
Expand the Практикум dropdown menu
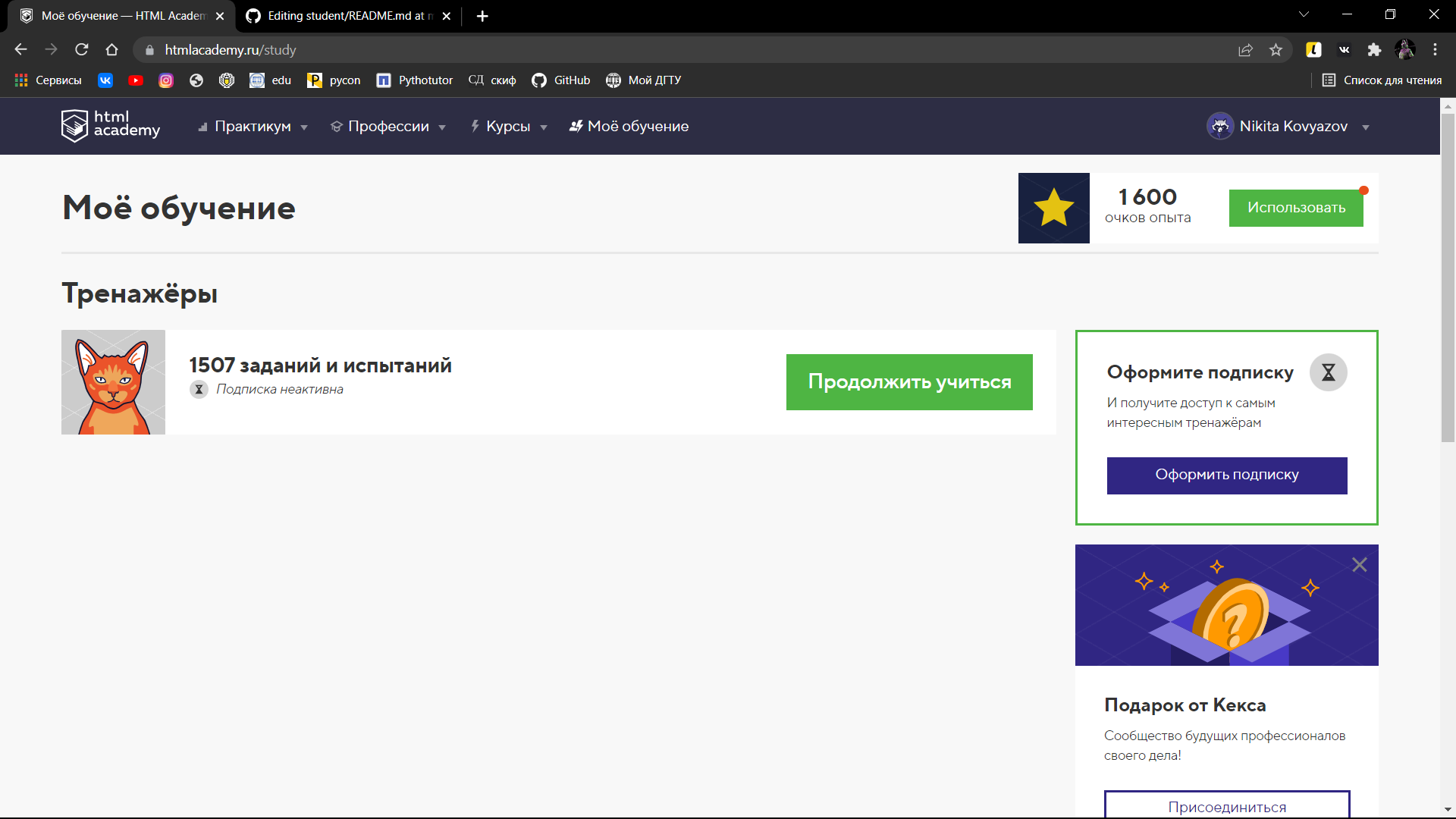pyautogui.click(x=253, y=127)
